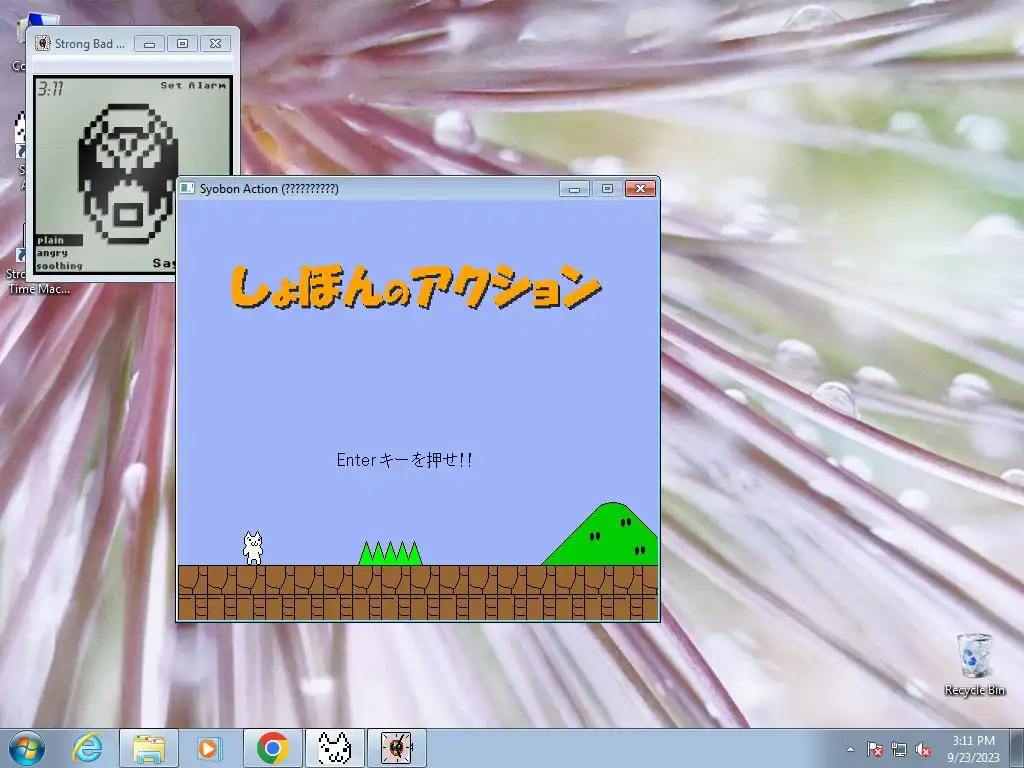
Task: Open the Action Center flag icon
Action: click(874, 750)
